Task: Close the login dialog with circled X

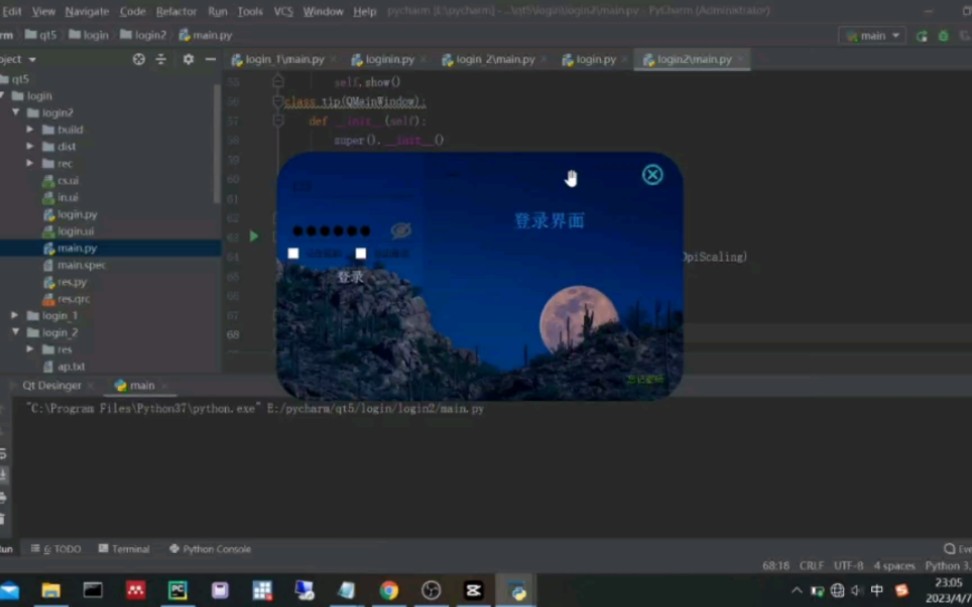Action: [x=652, y=175]
